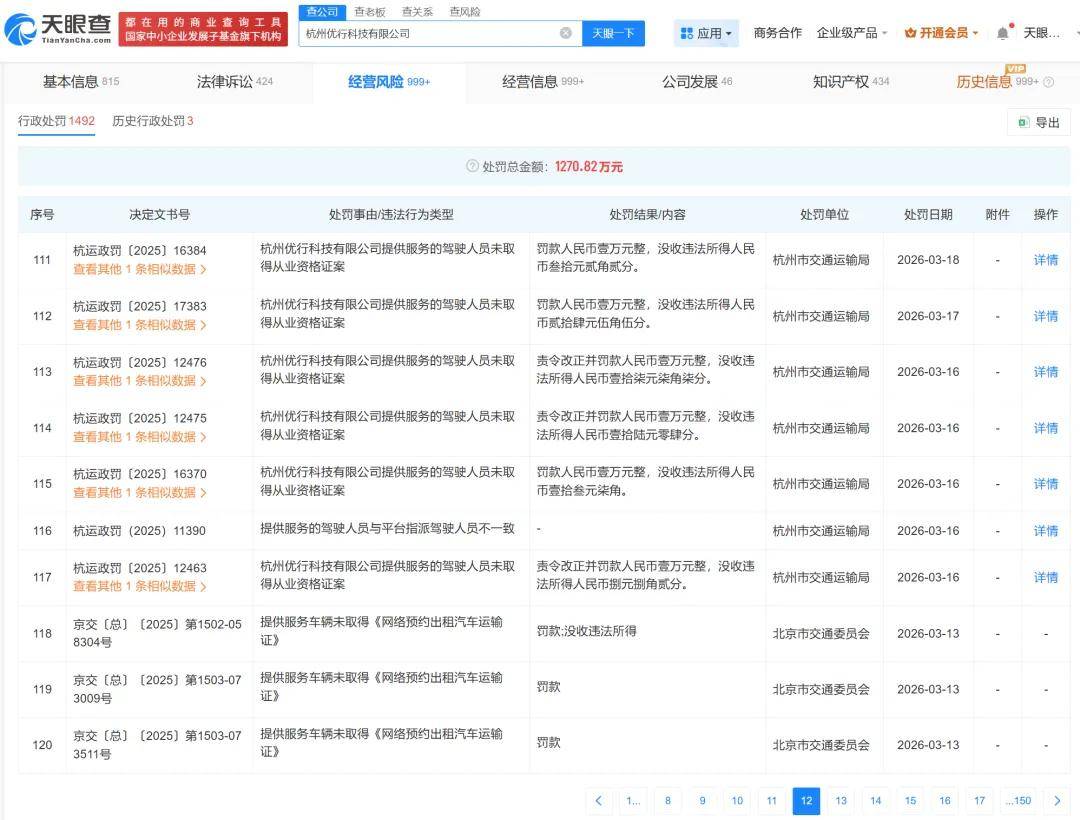Open the 公司发展 tab
1080x820 pixels.
[697, 82]
